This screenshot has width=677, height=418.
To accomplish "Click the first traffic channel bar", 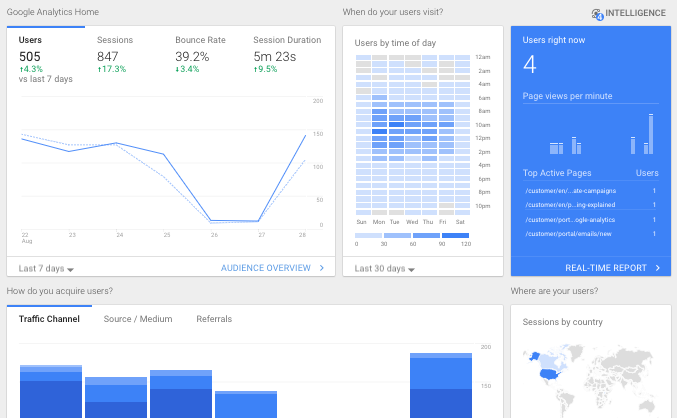I will [x=51, y=391].
